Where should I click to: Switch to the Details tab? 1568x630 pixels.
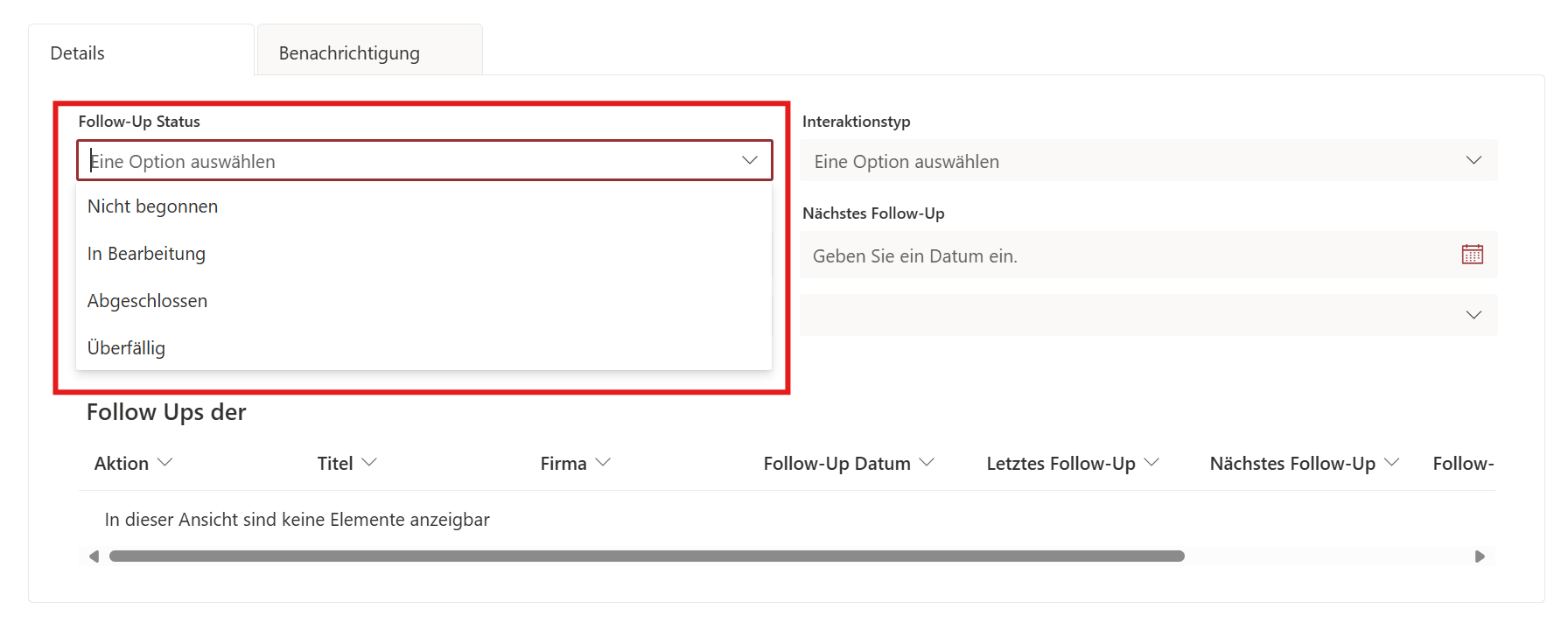[x=78, y=53]
